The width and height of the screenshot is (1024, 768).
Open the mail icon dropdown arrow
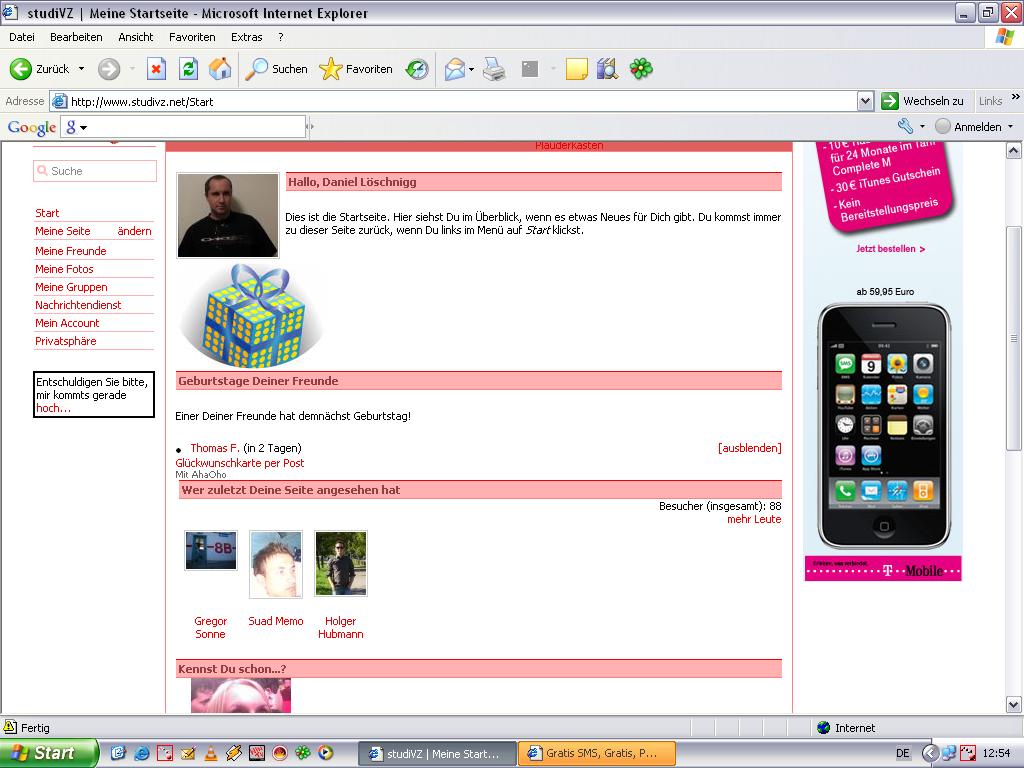tap(471, 69)
